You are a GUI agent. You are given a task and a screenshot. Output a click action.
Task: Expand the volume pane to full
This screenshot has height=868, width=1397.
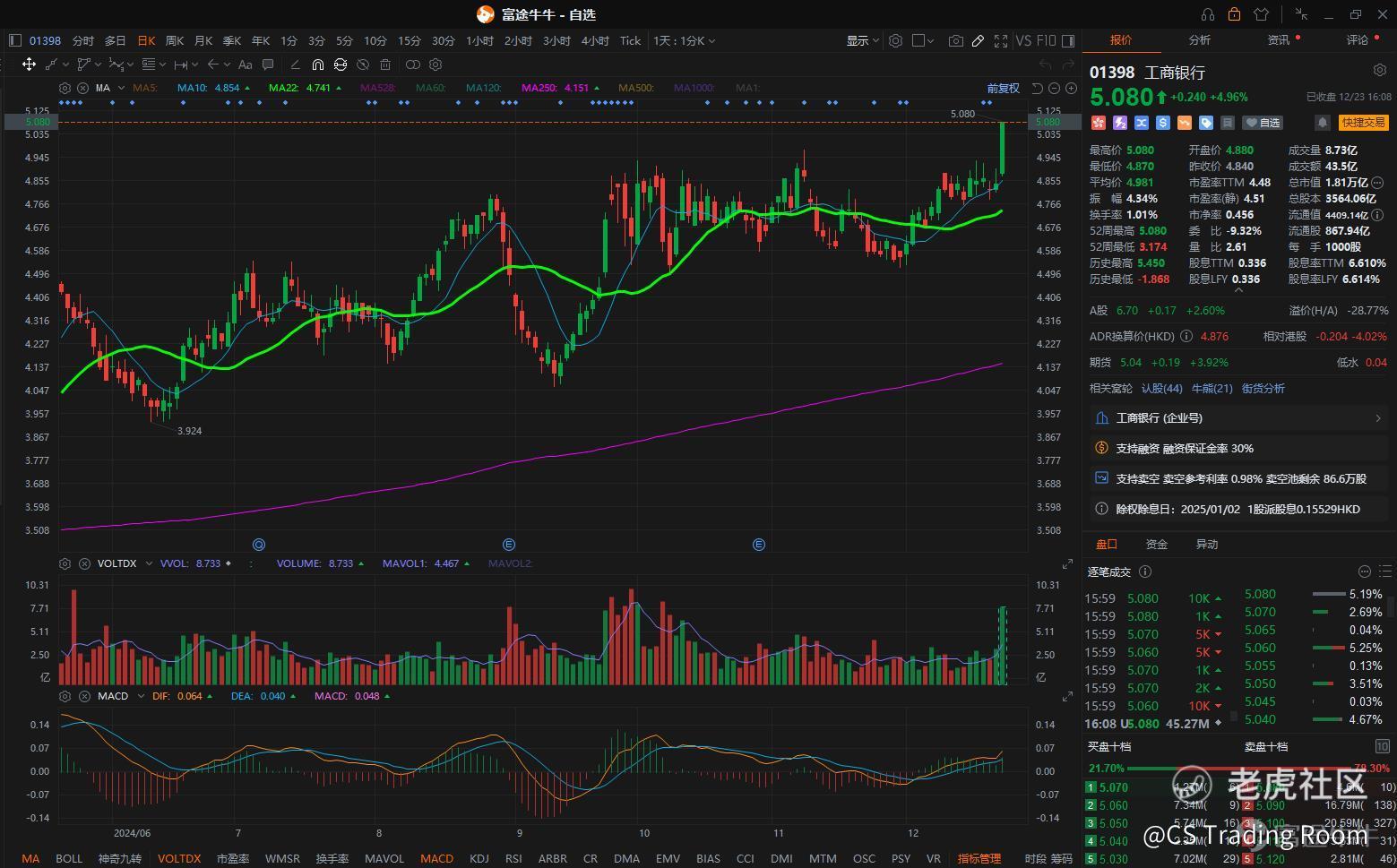point(1067,563)
